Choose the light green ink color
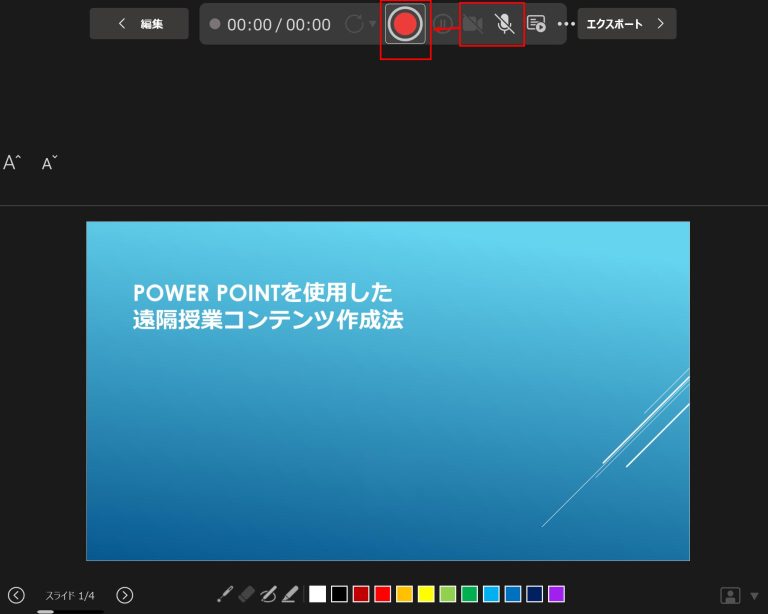This screenshot has height=614, width=768. coord(448,594)
